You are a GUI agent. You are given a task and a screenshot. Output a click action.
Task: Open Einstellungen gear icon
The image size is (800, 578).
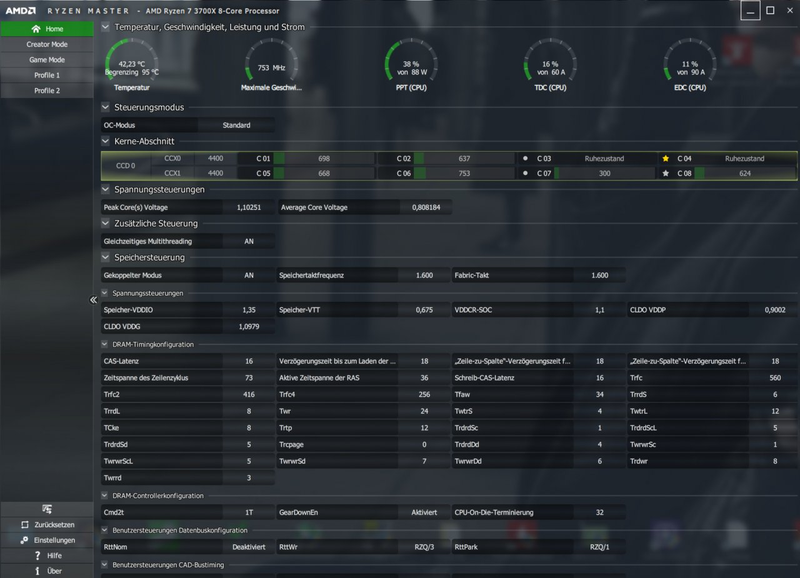(24, 540)
